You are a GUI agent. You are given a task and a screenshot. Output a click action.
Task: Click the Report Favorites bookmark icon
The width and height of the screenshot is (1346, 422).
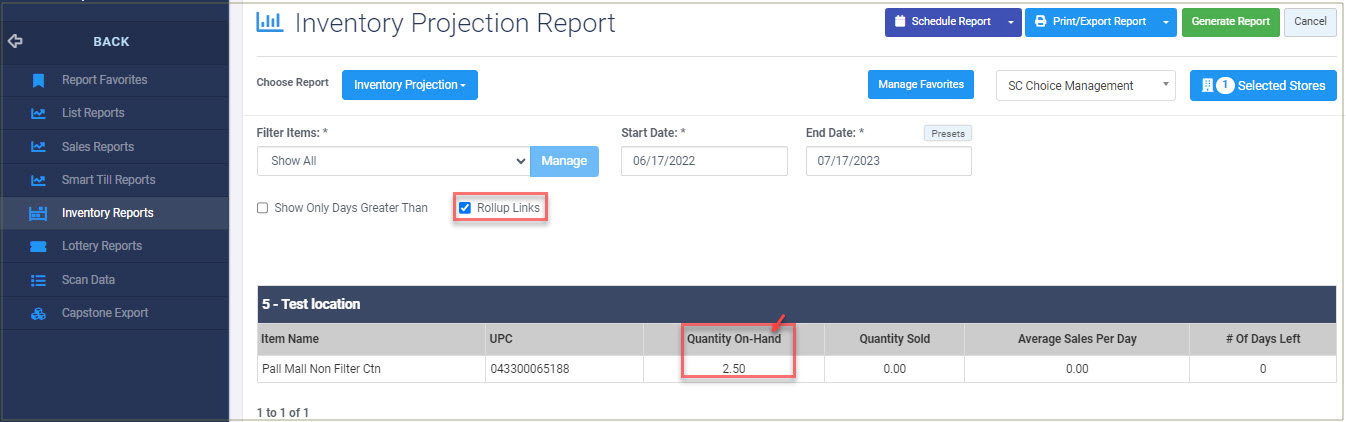pyautogui.click(x=38, y=80)
